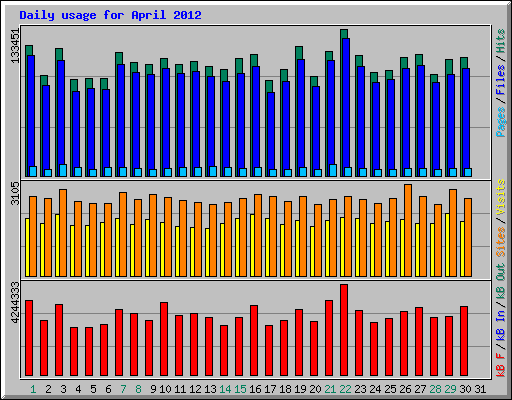Click the 'Files' legend label
Image resolution: width=512 pixels, height=400 pixels.
pyautogui.click(x=501, y=80)
